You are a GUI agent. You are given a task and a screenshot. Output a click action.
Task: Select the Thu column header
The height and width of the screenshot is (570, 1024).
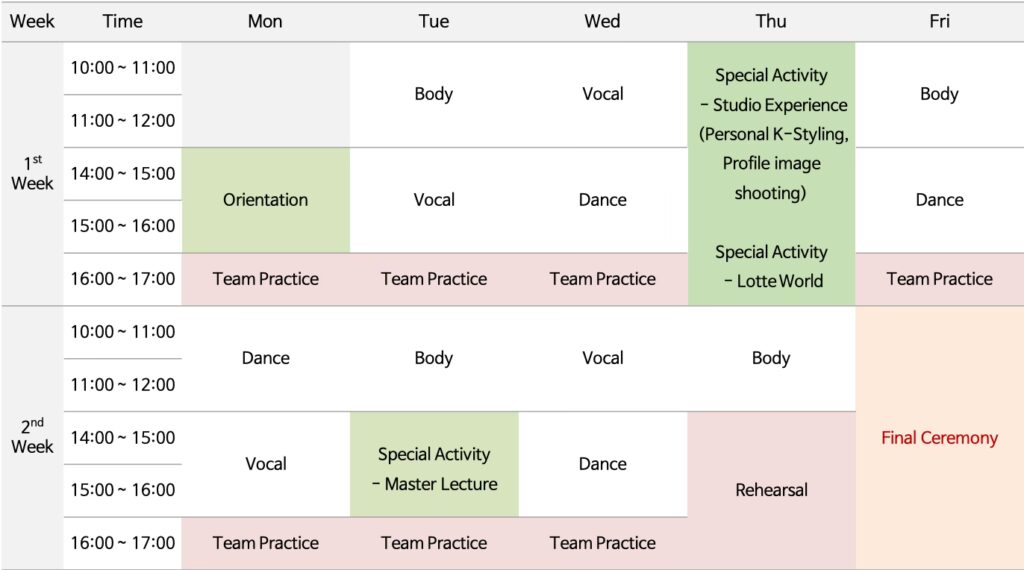click(771, 21)
